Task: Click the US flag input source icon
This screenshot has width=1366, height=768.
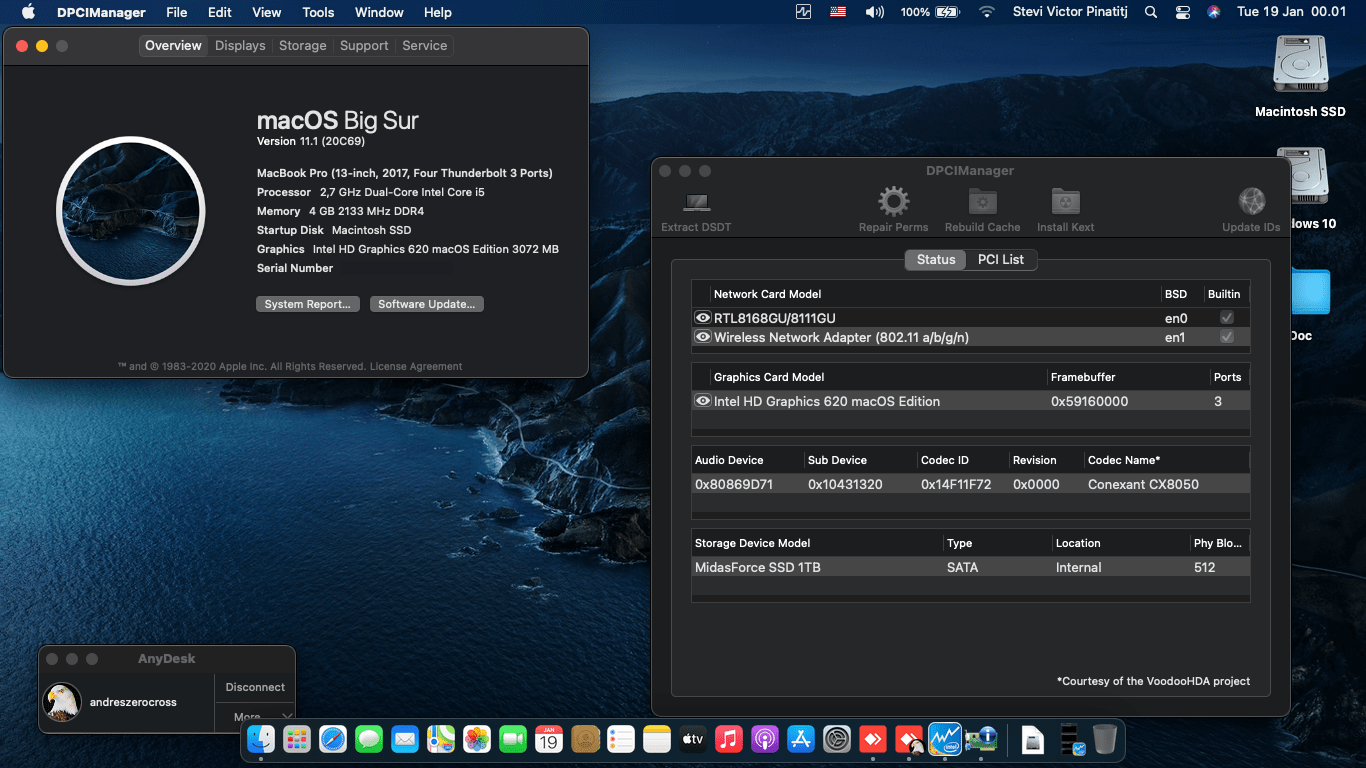Action: click(839, 12)
